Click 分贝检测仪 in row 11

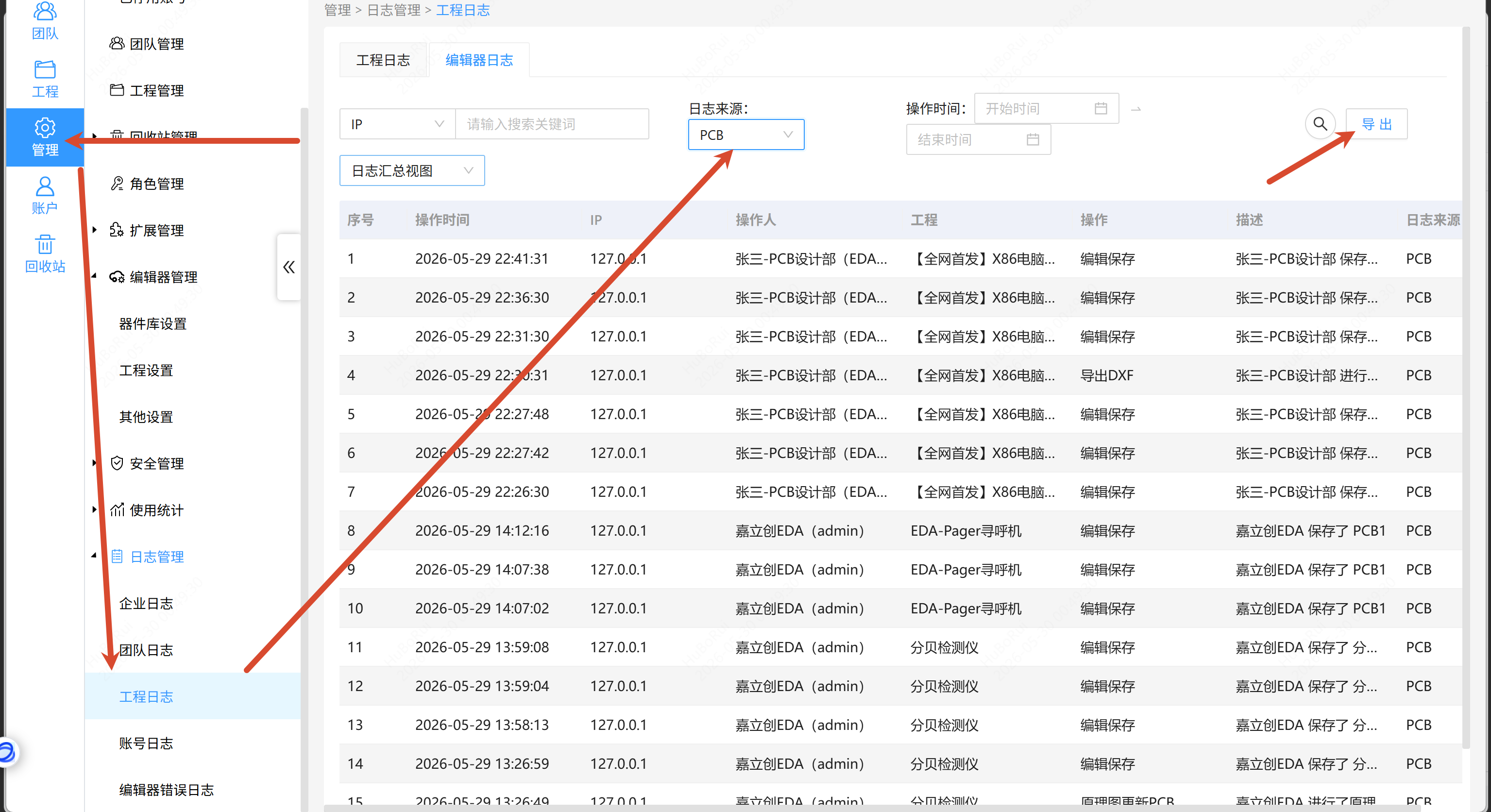click(944, 647)
